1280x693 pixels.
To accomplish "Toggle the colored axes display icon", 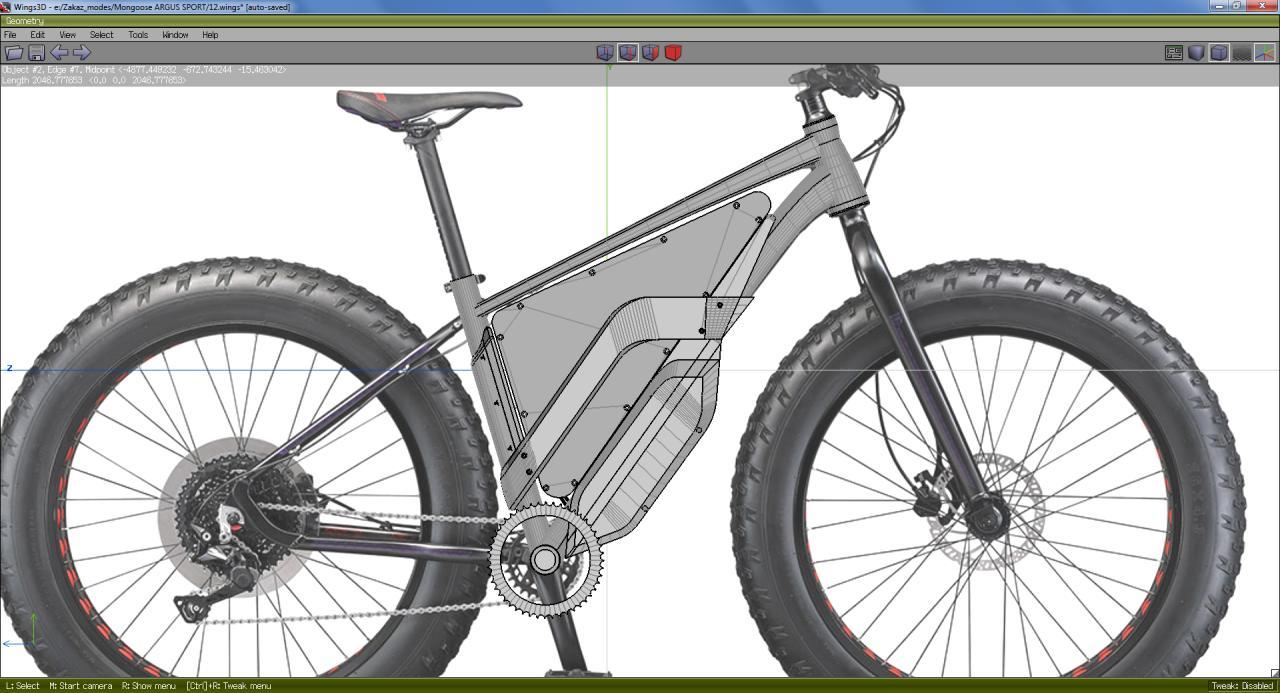I will (x=1265, y=53).
